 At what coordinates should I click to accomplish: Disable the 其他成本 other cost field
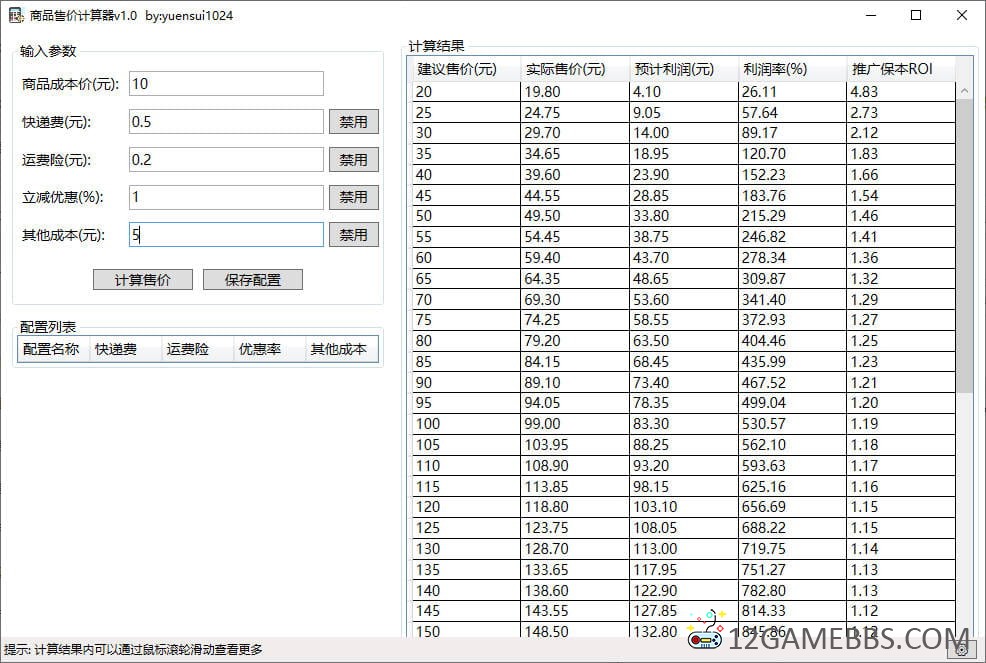pyautogui.click(x=353, y=235)
